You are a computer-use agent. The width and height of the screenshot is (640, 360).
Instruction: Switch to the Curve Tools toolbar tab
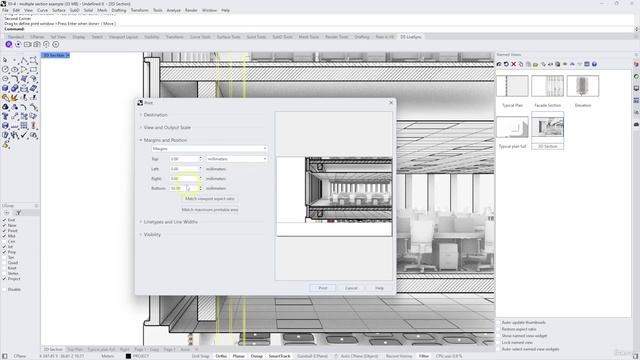click(200, 37)
